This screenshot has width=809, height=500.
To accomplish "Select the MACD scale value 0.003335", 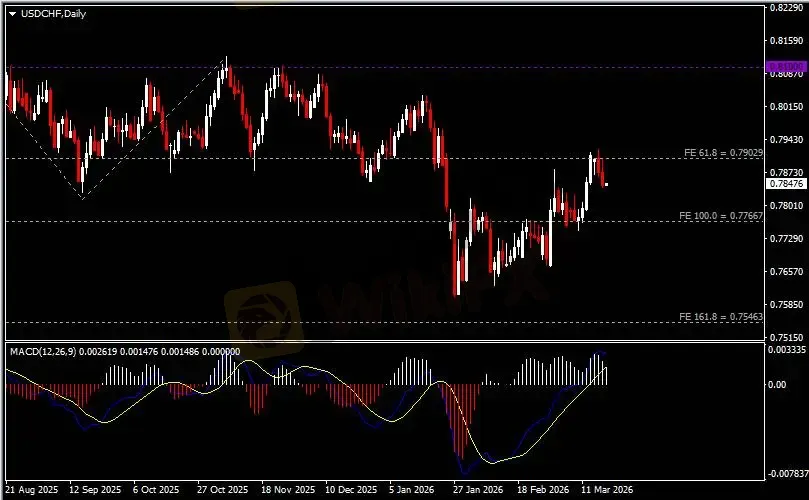I will [788, 350].
